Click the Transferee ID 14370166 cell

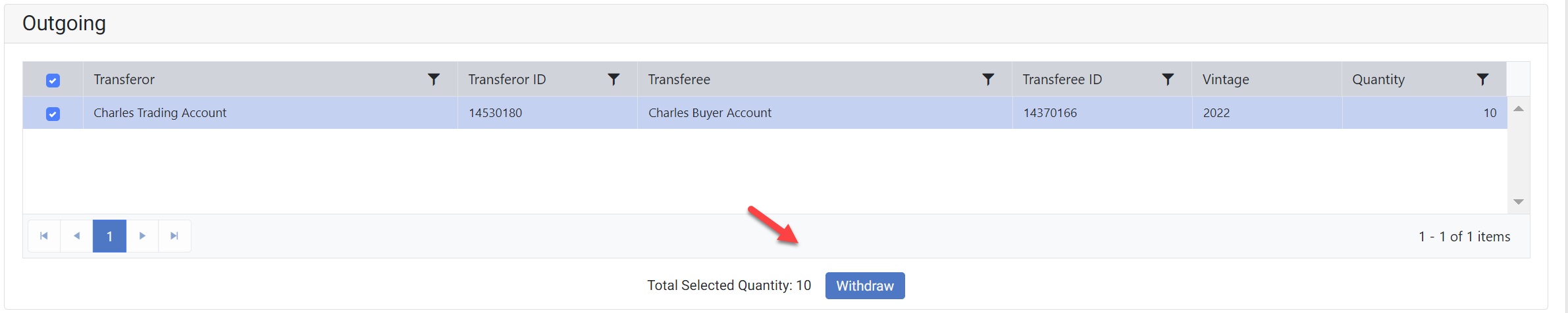1050,113
